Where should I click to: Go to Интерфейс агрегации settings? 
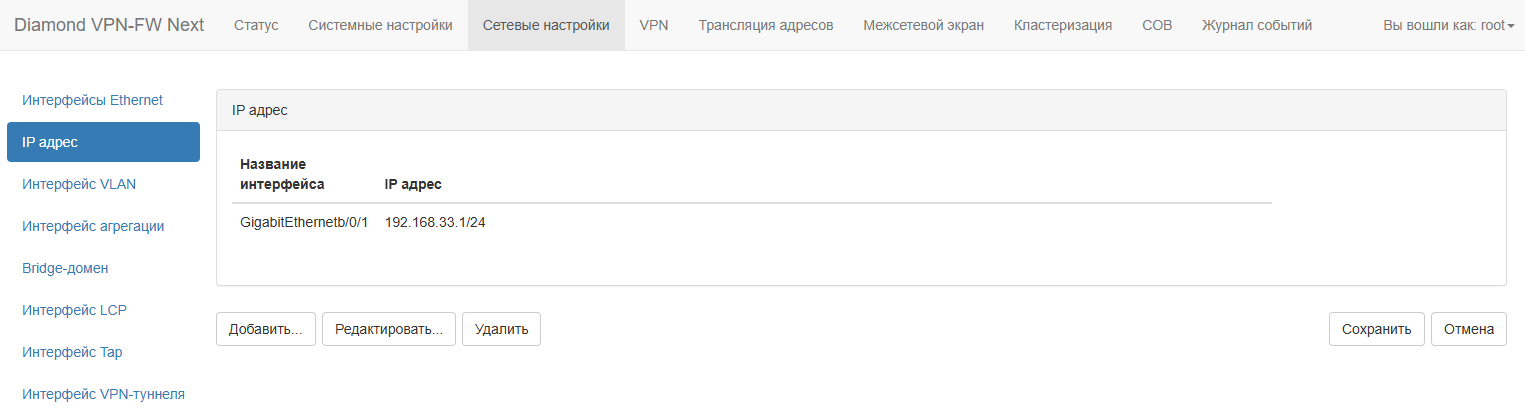click(x=93, y=226)
